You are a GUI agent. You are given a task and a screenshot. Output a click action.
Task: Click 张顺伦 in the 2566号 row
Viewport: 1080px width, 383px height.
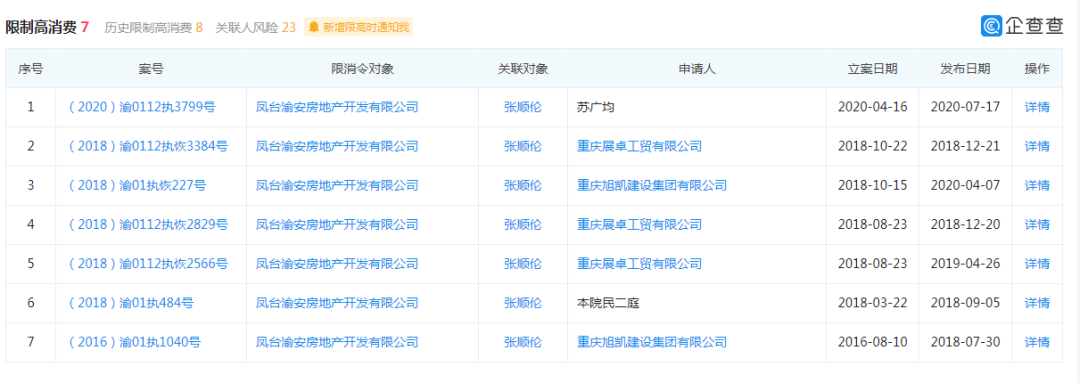pos(523,264)
